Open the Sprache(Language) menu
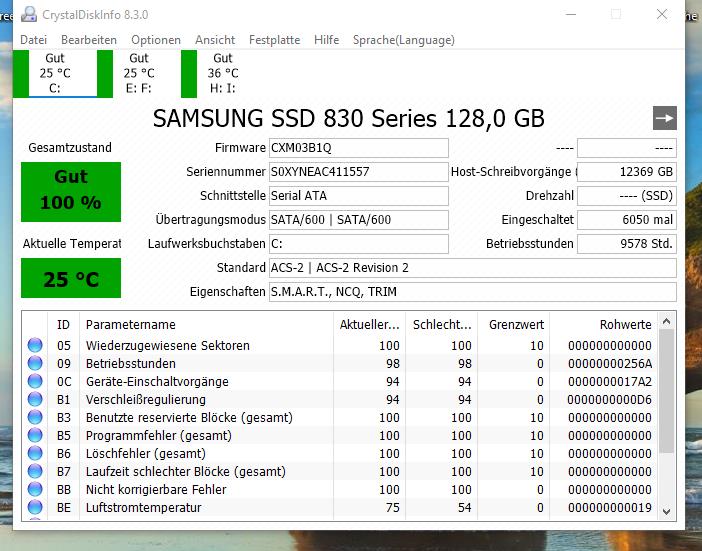This screenshot has height=551, width=702. click(403, 40)
